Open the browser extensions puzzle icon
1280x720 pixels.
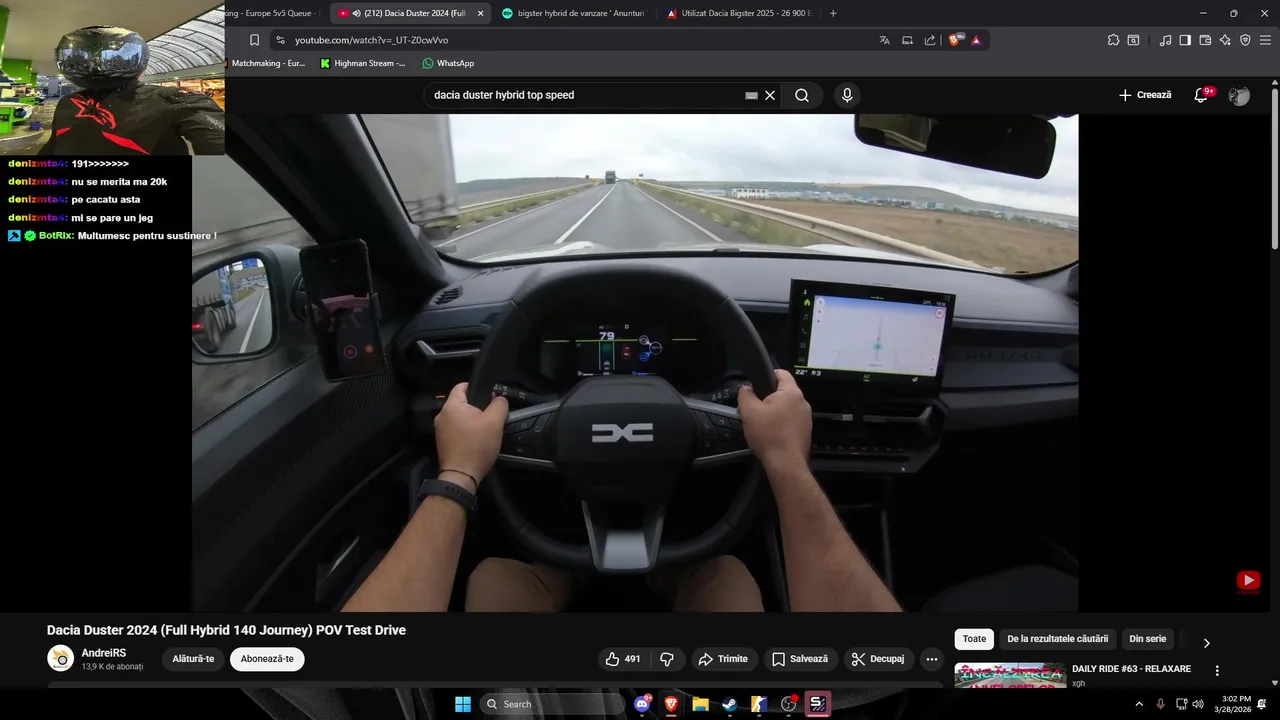click(x=1113, y=40)
